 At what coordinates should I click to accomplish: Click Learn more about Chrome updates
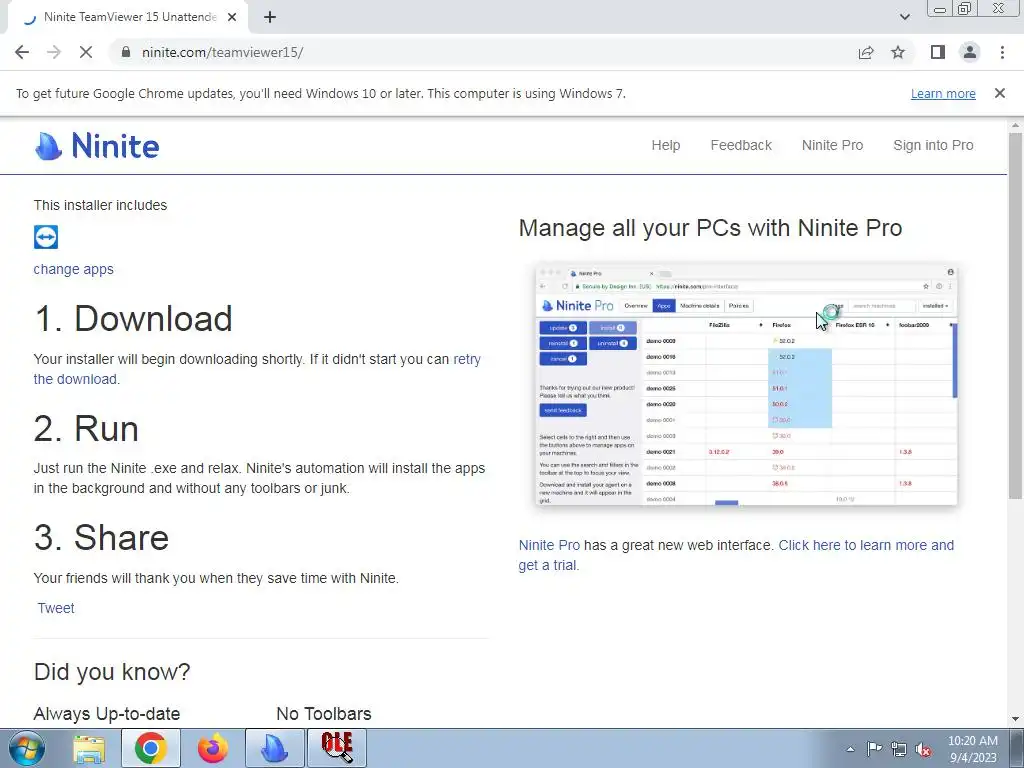943,93
